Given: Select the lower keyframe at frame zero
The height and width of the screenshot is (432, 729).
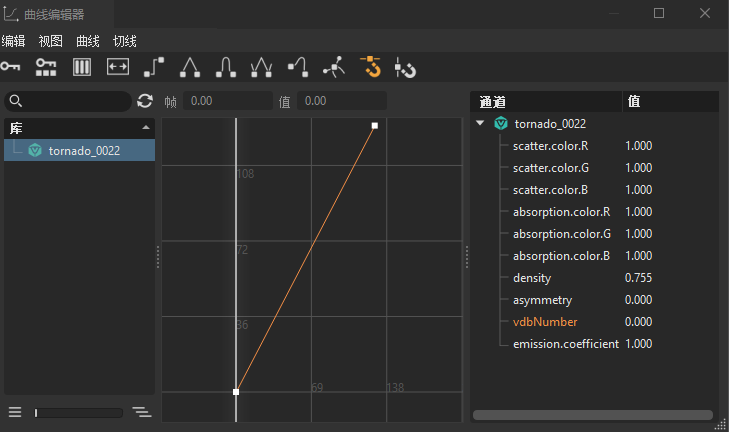Looking at the screenshot, I should click(236, 392).
